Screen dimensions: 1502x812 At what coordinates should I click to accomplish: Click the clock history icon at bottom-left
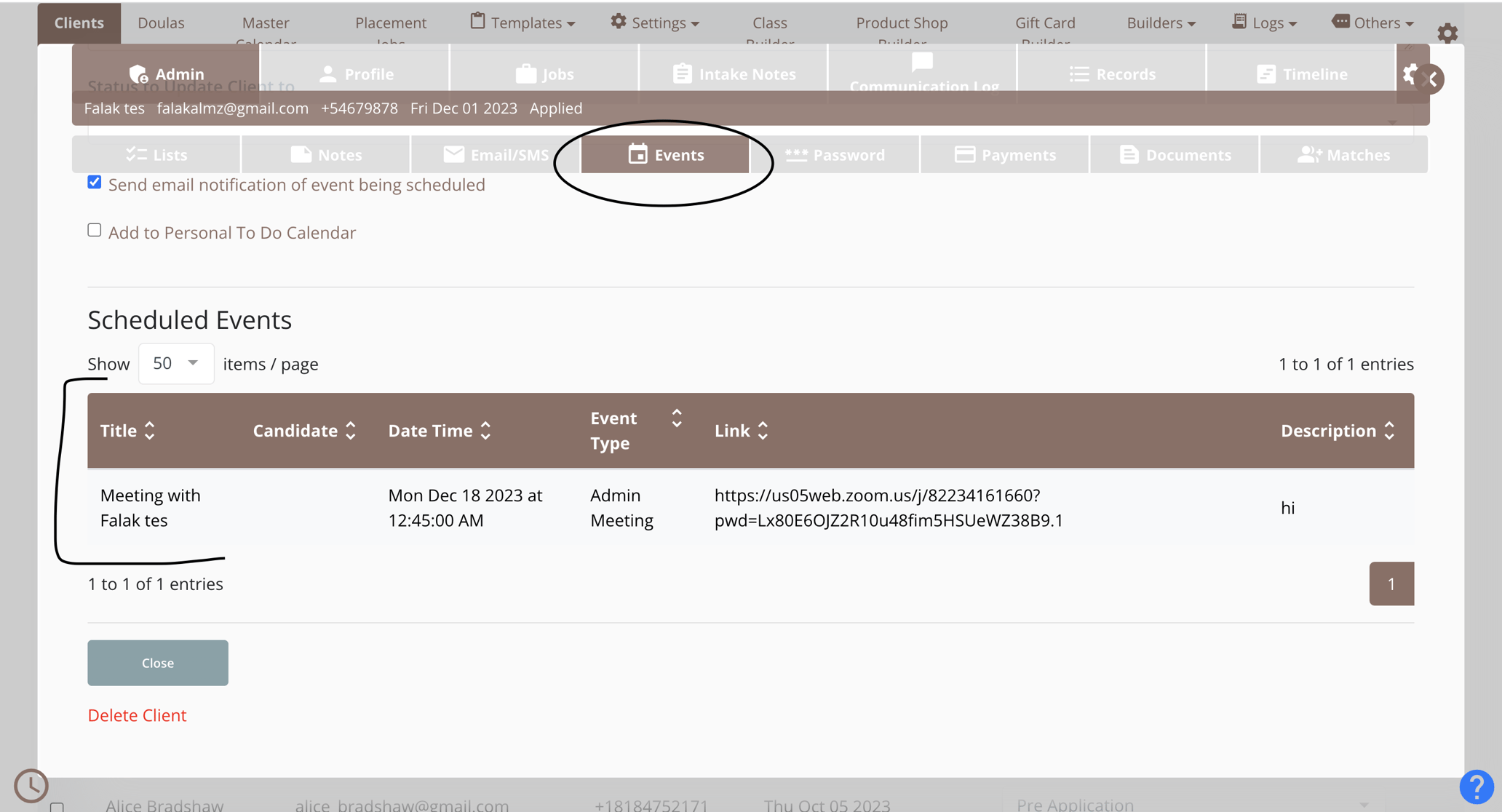click(x=31, y=785)
